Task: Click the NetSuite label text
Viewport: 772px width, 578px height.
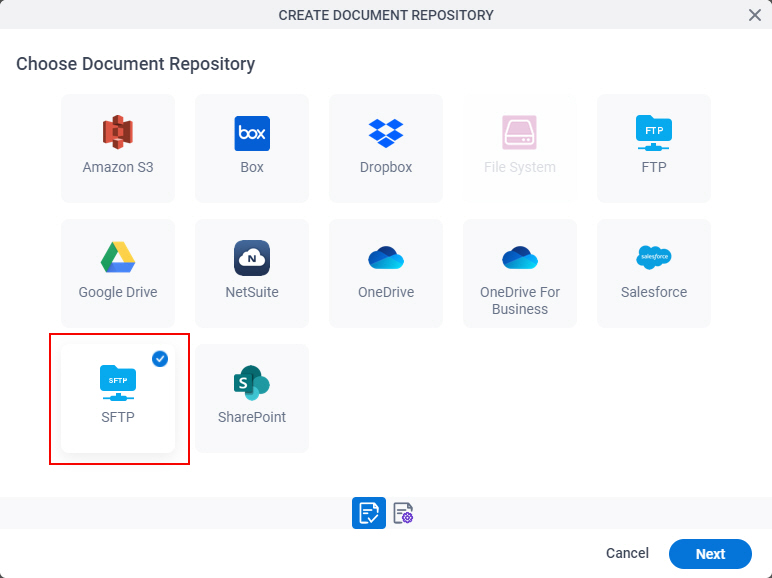Action: pos(252,292)
